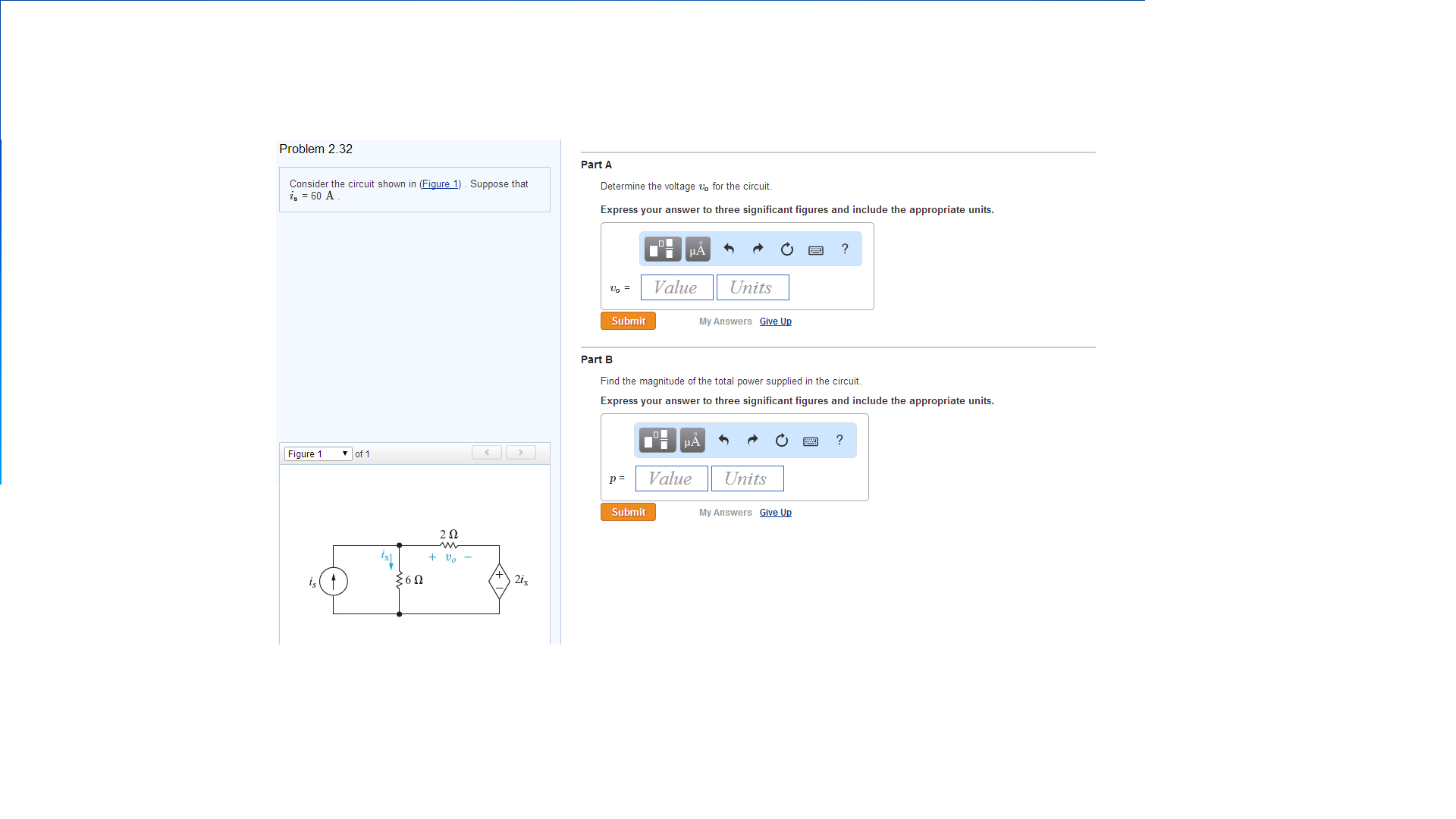Screen dimensions: 1456x819
Task: Redo in Part A answer toolbar
Action: pos(758,249)
